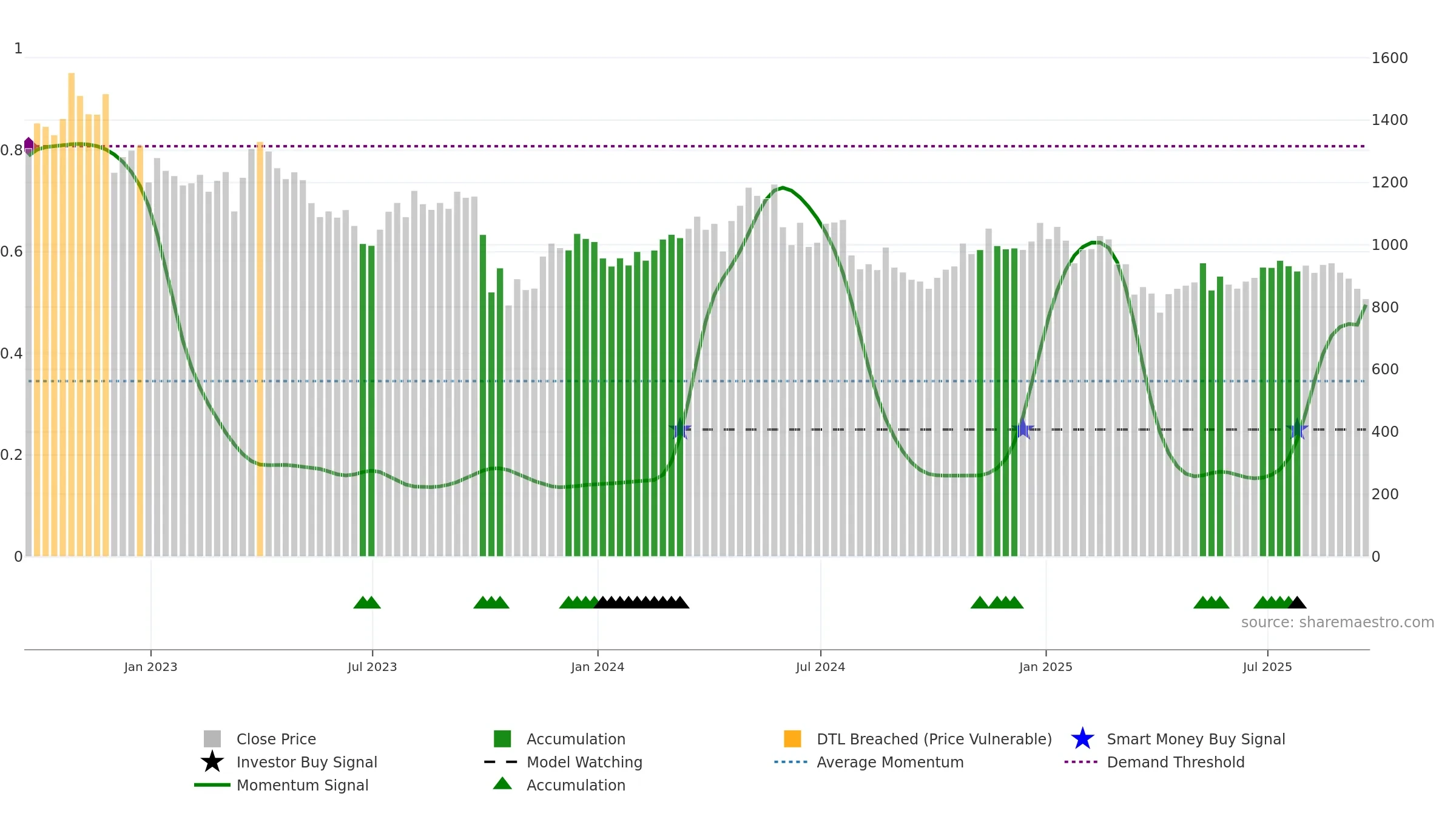Click the purple diamond marker at chart start
Image resolution: width=1456 pixels, height=819 pixels.
29,146
